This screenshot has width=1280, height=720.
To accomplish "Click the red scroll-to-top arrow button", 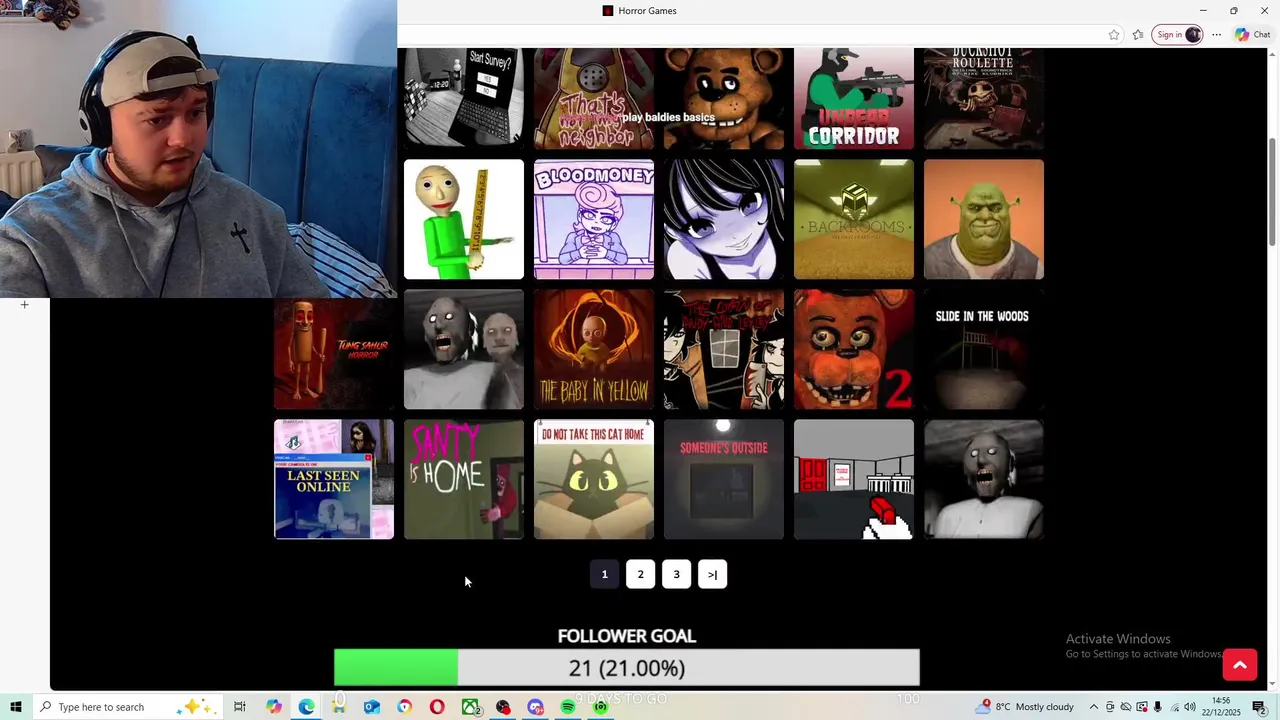I will pyautogui.click(x=1240, y=664).
